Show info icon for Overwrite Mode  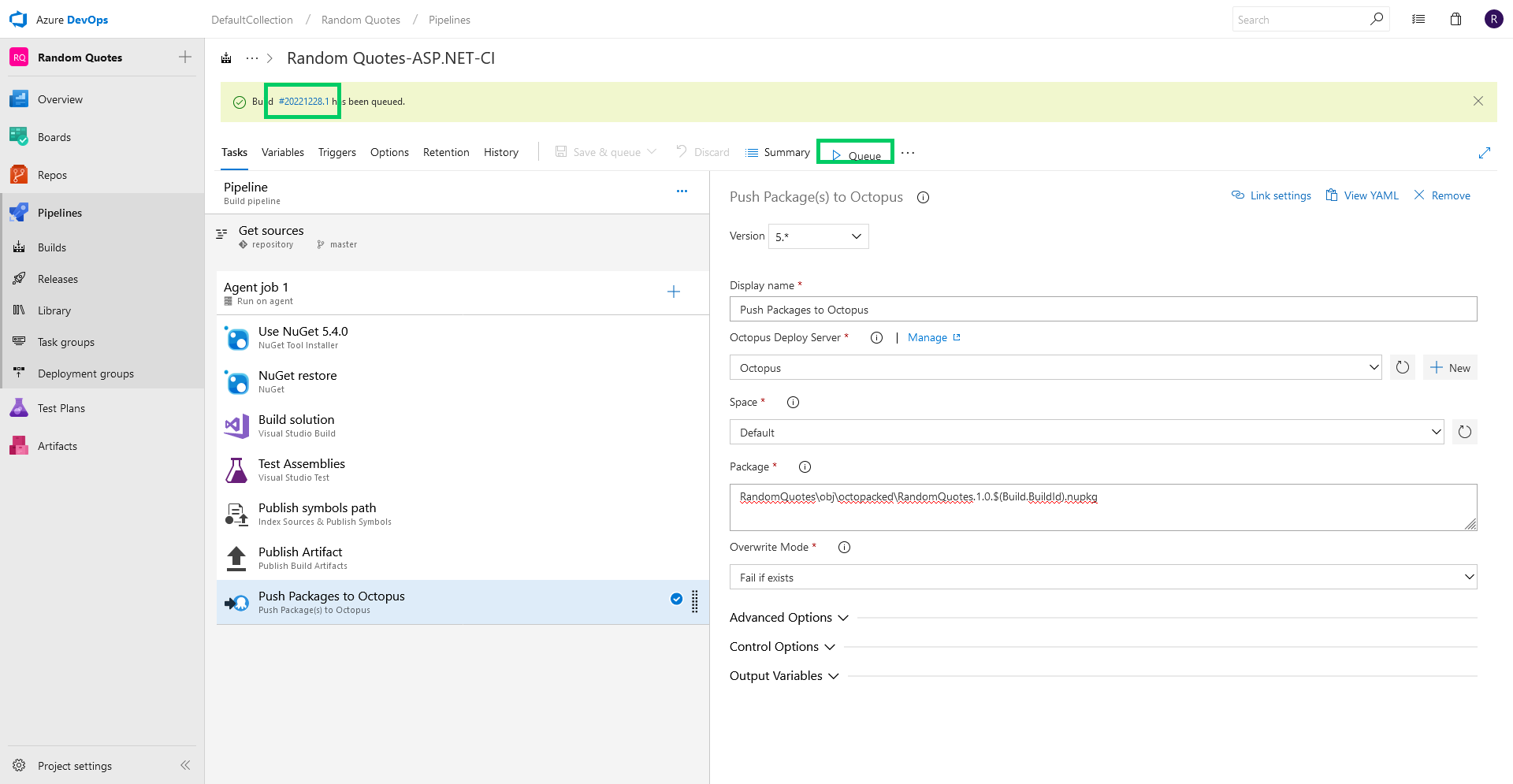[844, 548]
